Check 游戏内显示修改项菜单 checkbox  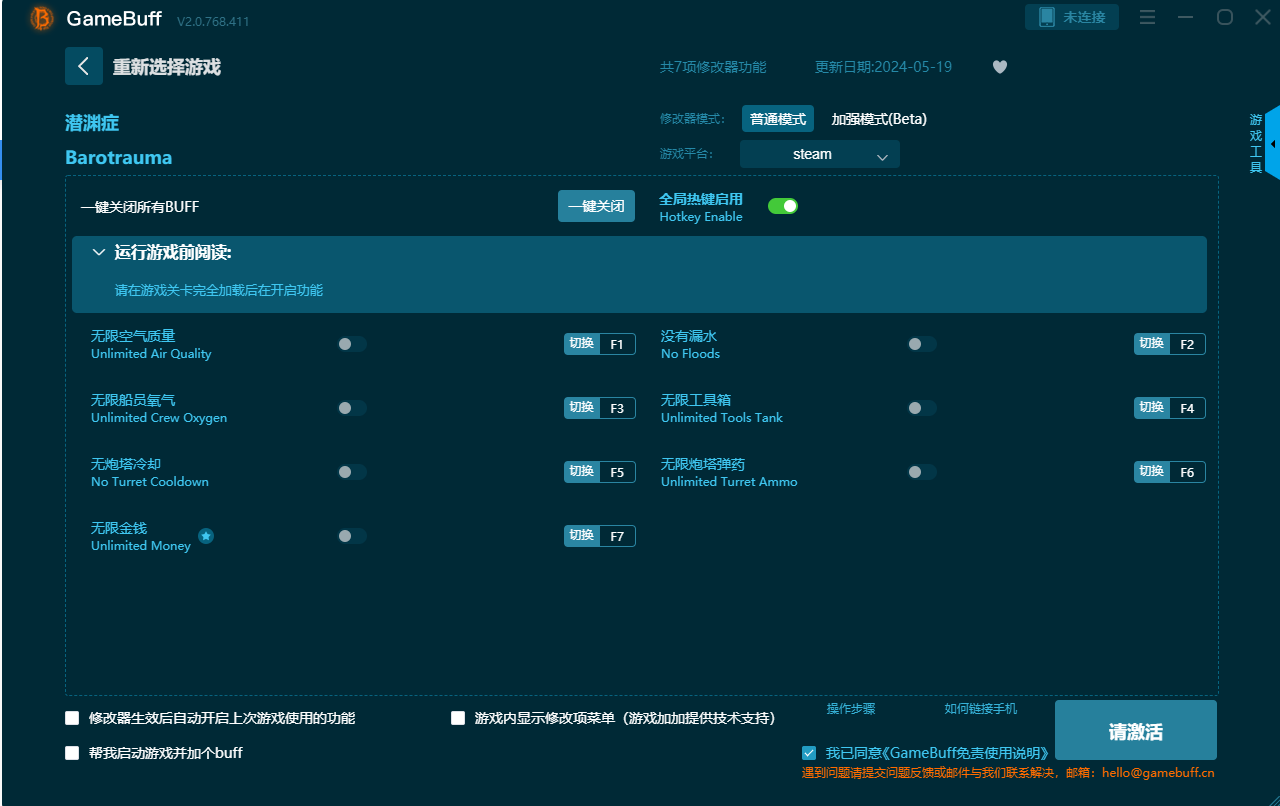(x=458, y=718)
